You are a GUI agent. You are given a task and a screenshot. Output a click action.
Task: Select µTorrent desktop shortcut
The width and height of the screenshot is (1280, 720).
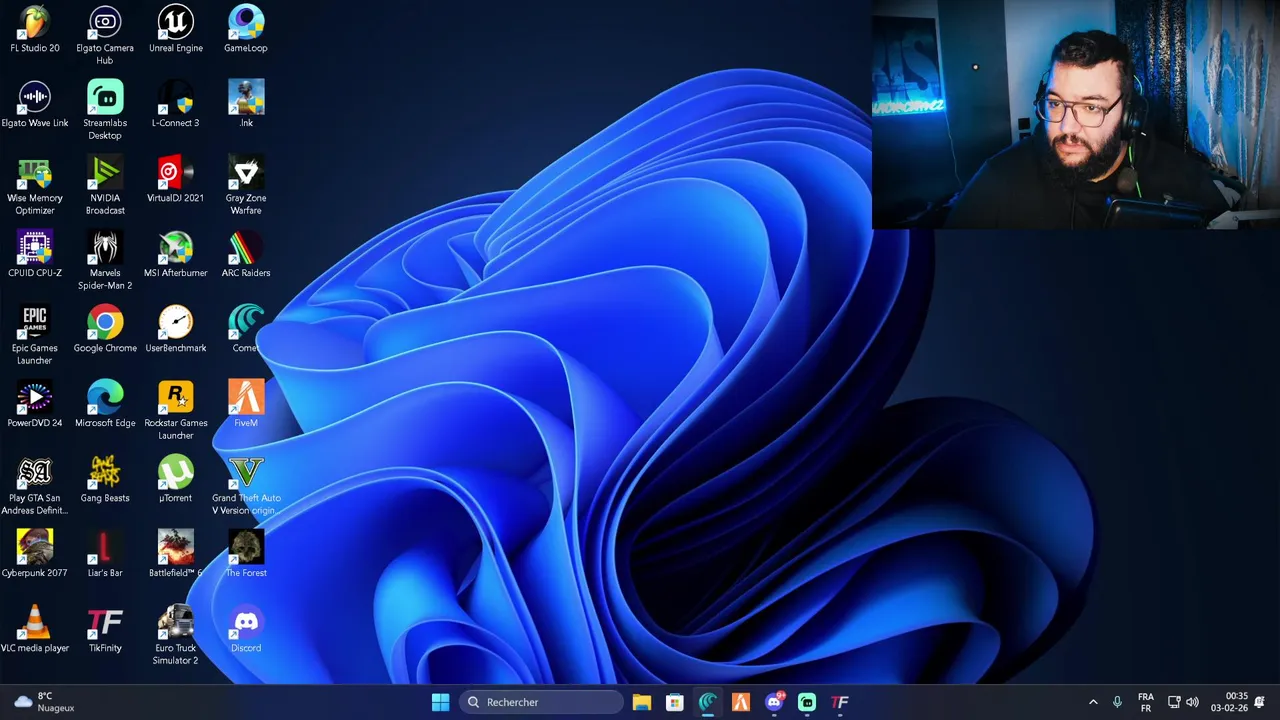[x=176, y=479]
